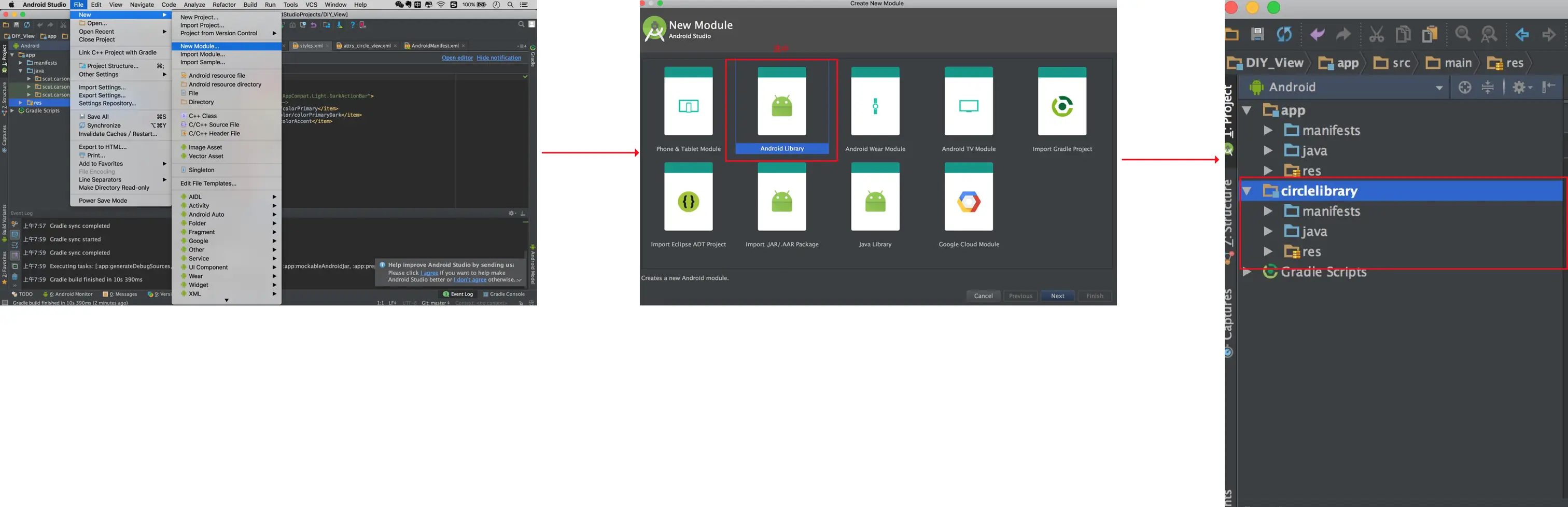This screenshot has height=507, width=1568.
Task: Click the Finish button in the dialog
Action: 1095,296
